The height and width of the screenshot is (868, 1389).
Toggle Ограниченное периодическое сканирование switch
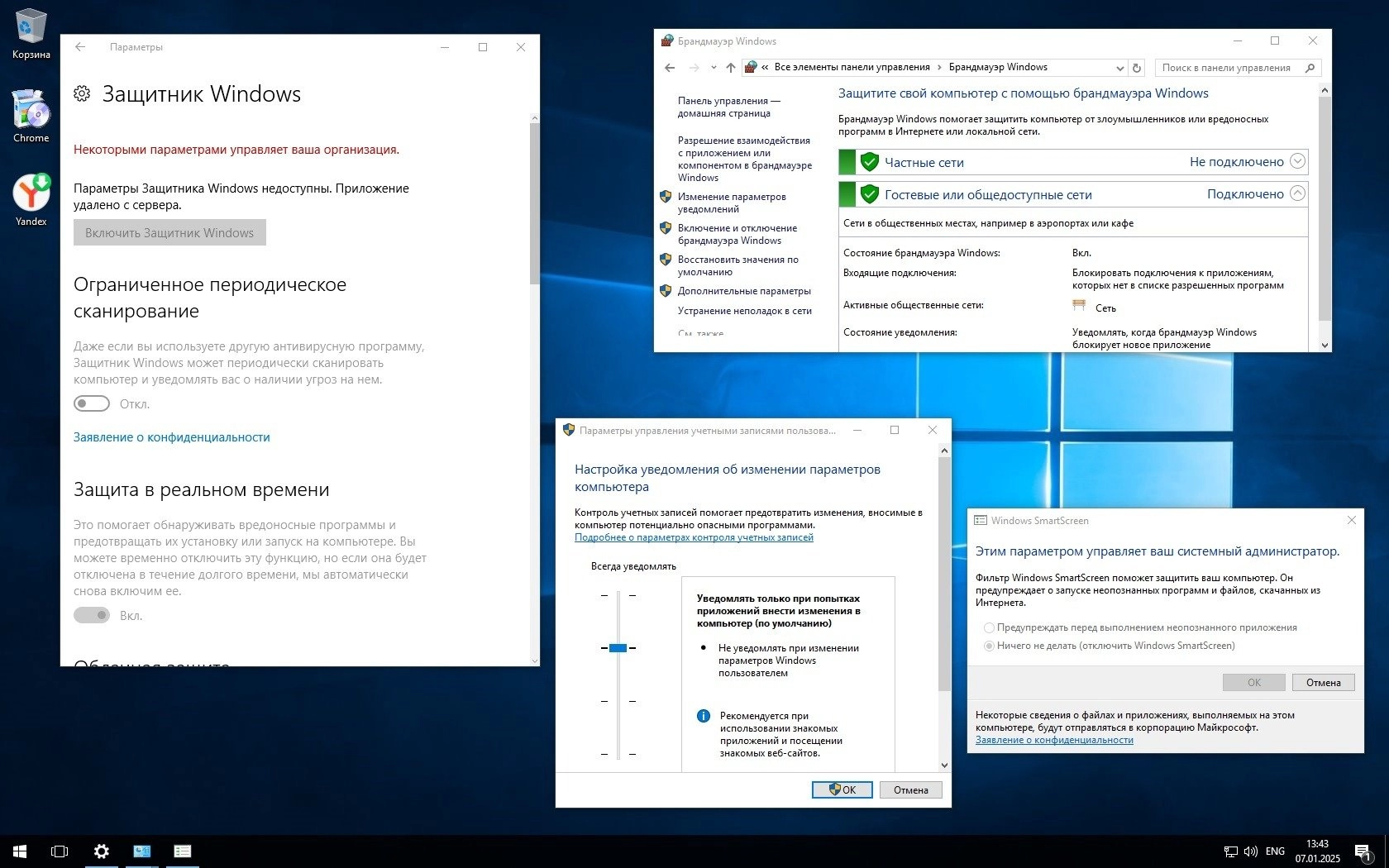point(92,403)
